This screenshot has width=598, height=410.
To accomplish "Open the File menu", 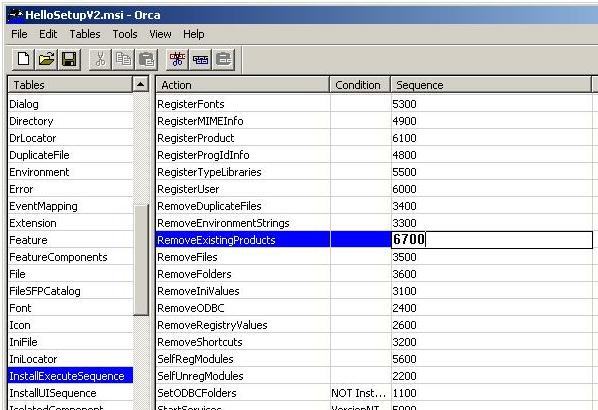I will [19, 34].
